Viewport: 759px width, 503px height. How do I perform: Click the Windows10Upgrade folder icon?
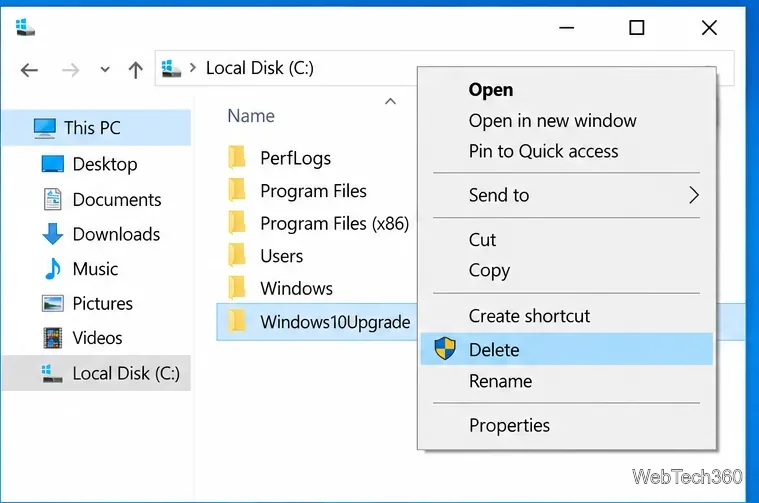(x=237, y=321)
